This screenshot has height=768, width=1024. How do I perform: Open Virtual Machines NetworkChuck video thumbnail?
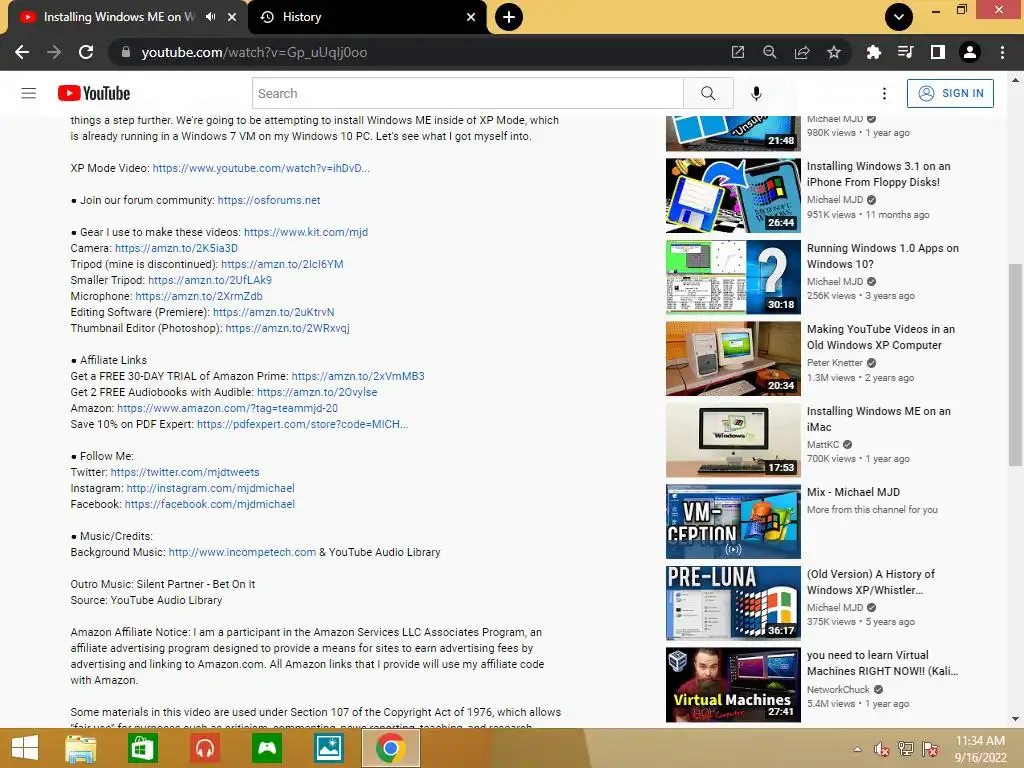tap(733, 684)
